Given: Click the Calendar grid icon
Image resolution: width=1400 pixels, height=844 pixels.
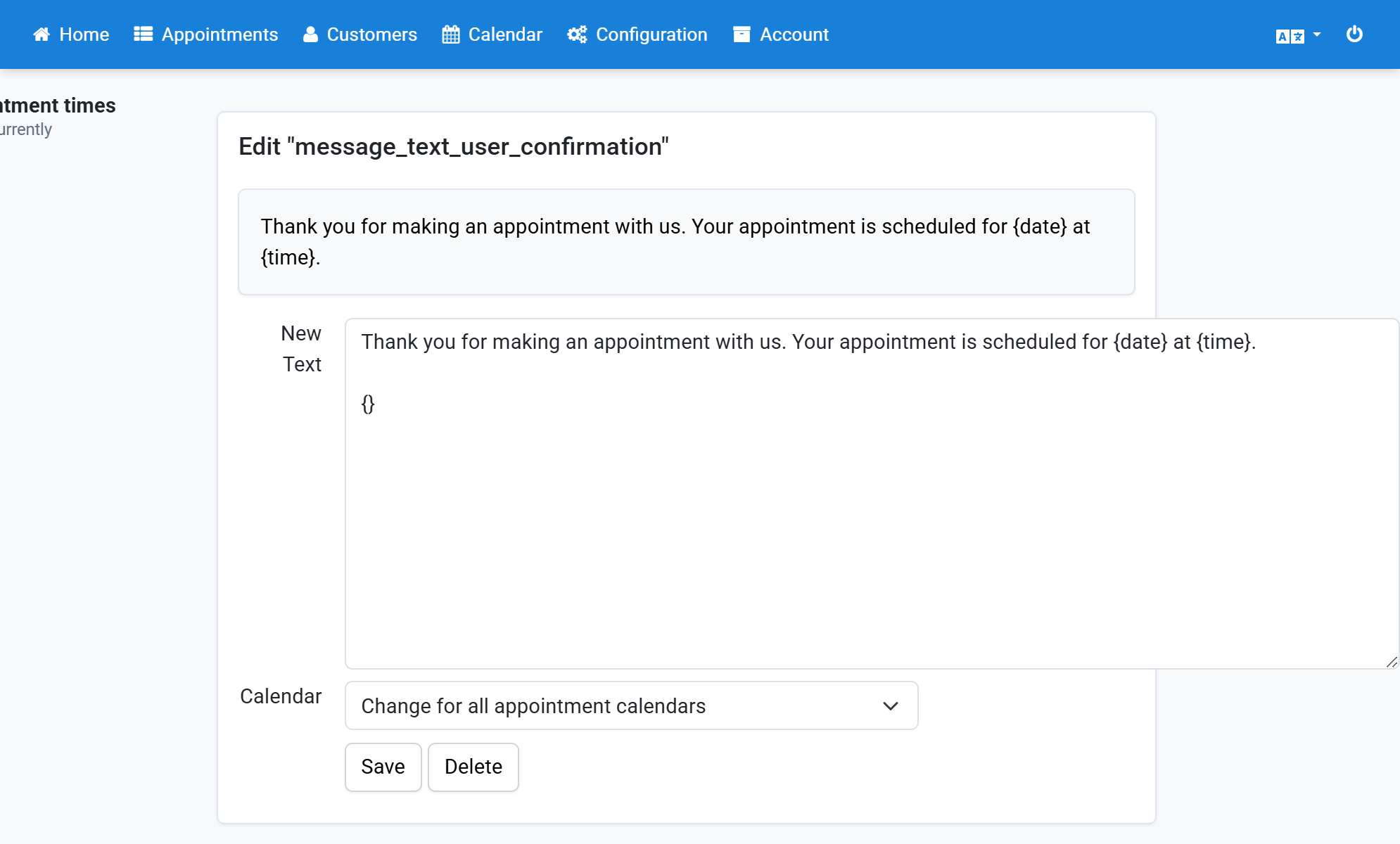Looking at the screenshot, I should pyautogui.click(x=451, y=34).
